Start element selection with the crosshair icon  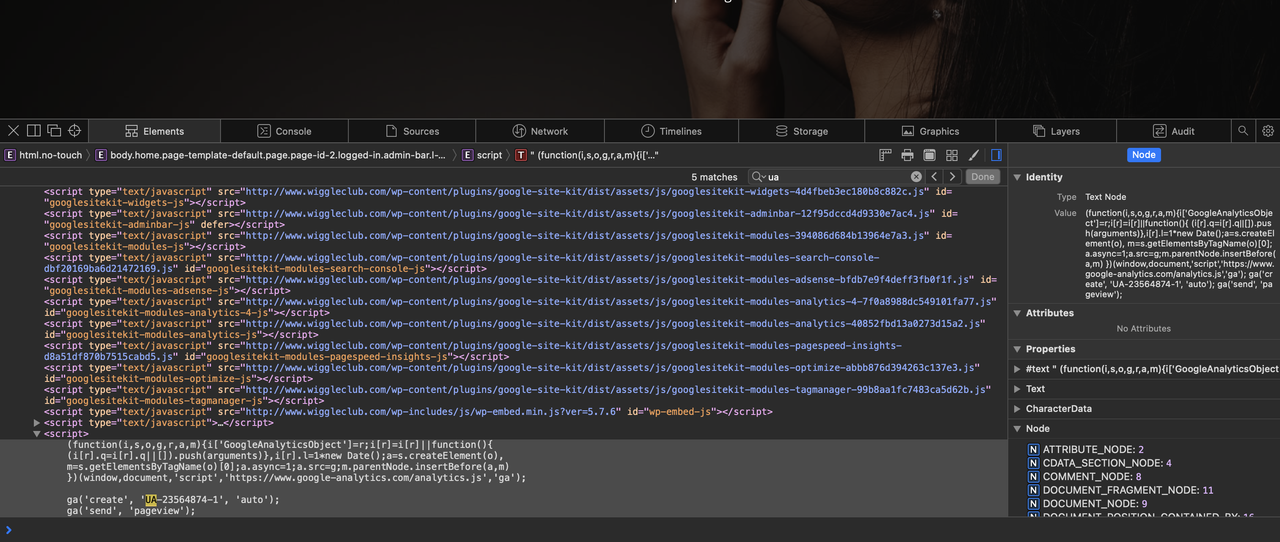point(74,131)
